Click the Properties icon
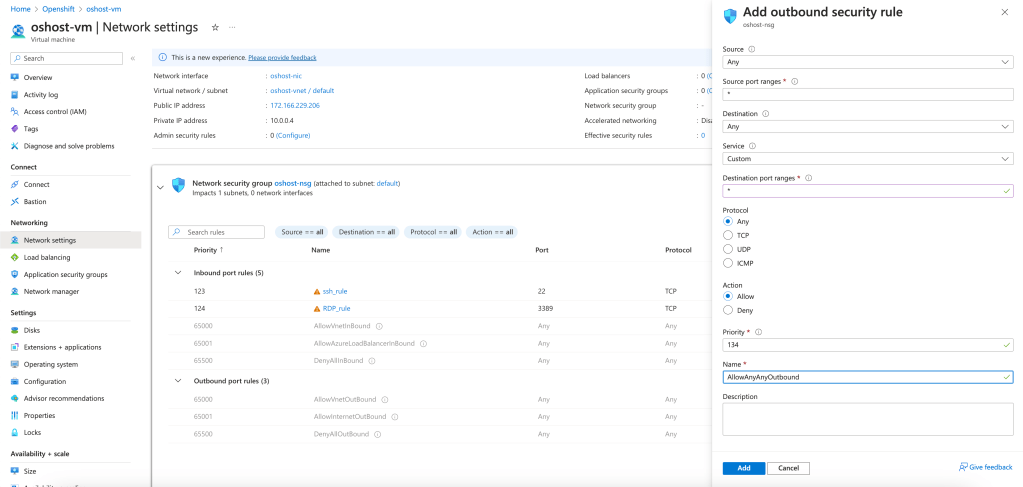This screenshot has width=1023, height=487. click(x=15, y=415)
